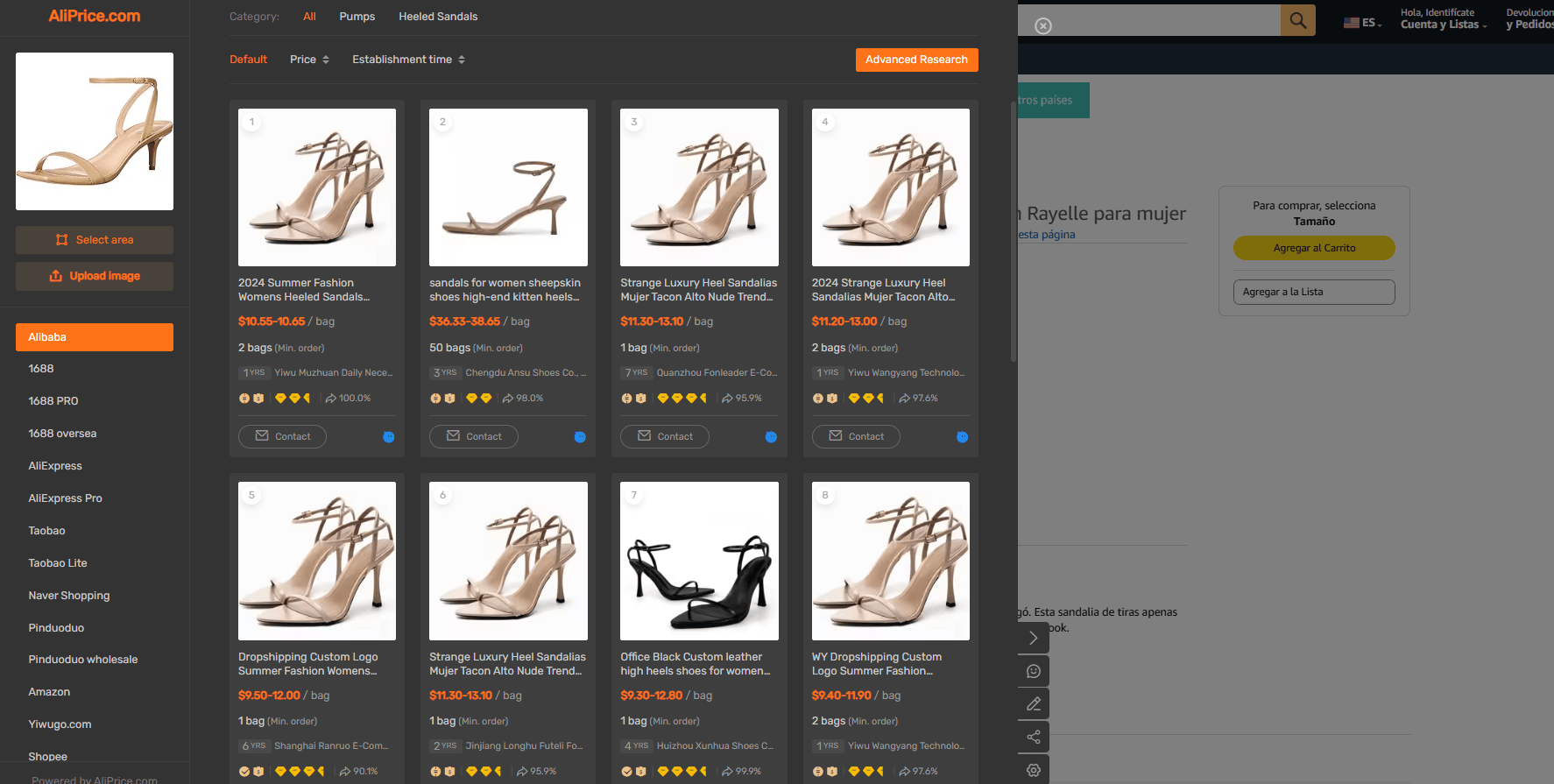
Task: Open the feedback smiley chat icon
Action: (x=1034, y=671)
